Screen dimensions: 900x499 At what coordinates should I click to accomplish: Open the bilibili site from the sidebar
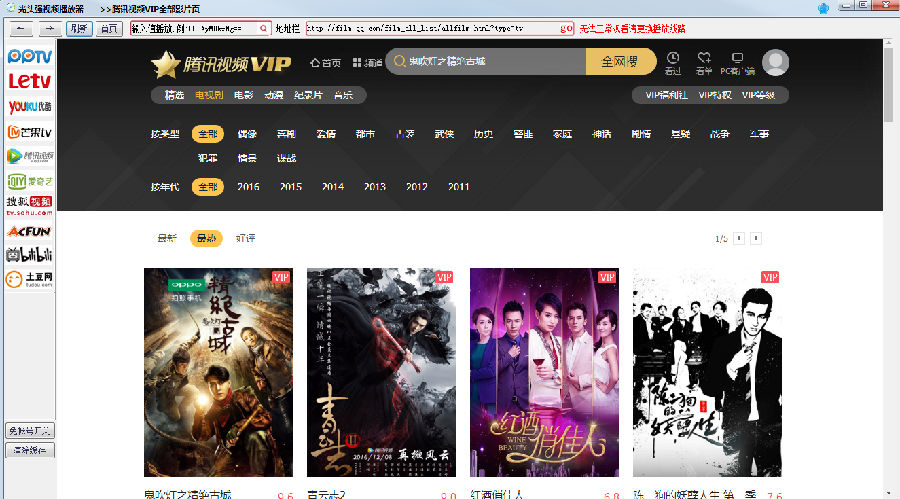(x=29, y=255)
